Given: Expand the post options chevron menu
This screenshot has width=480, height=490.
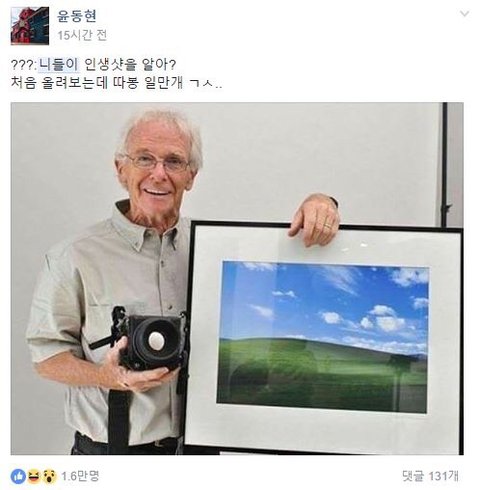Looking at the screenshot, I should click(464, 14).
